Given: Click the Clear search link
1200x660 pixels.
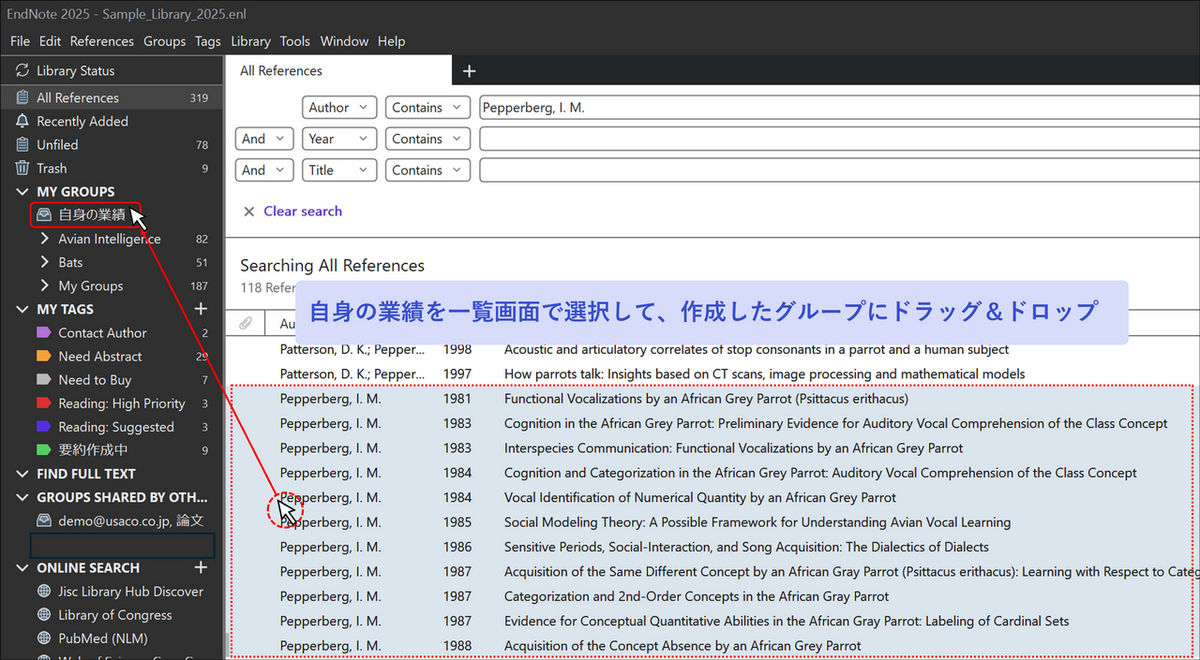Looking at the screenshot, I should 303,211.
